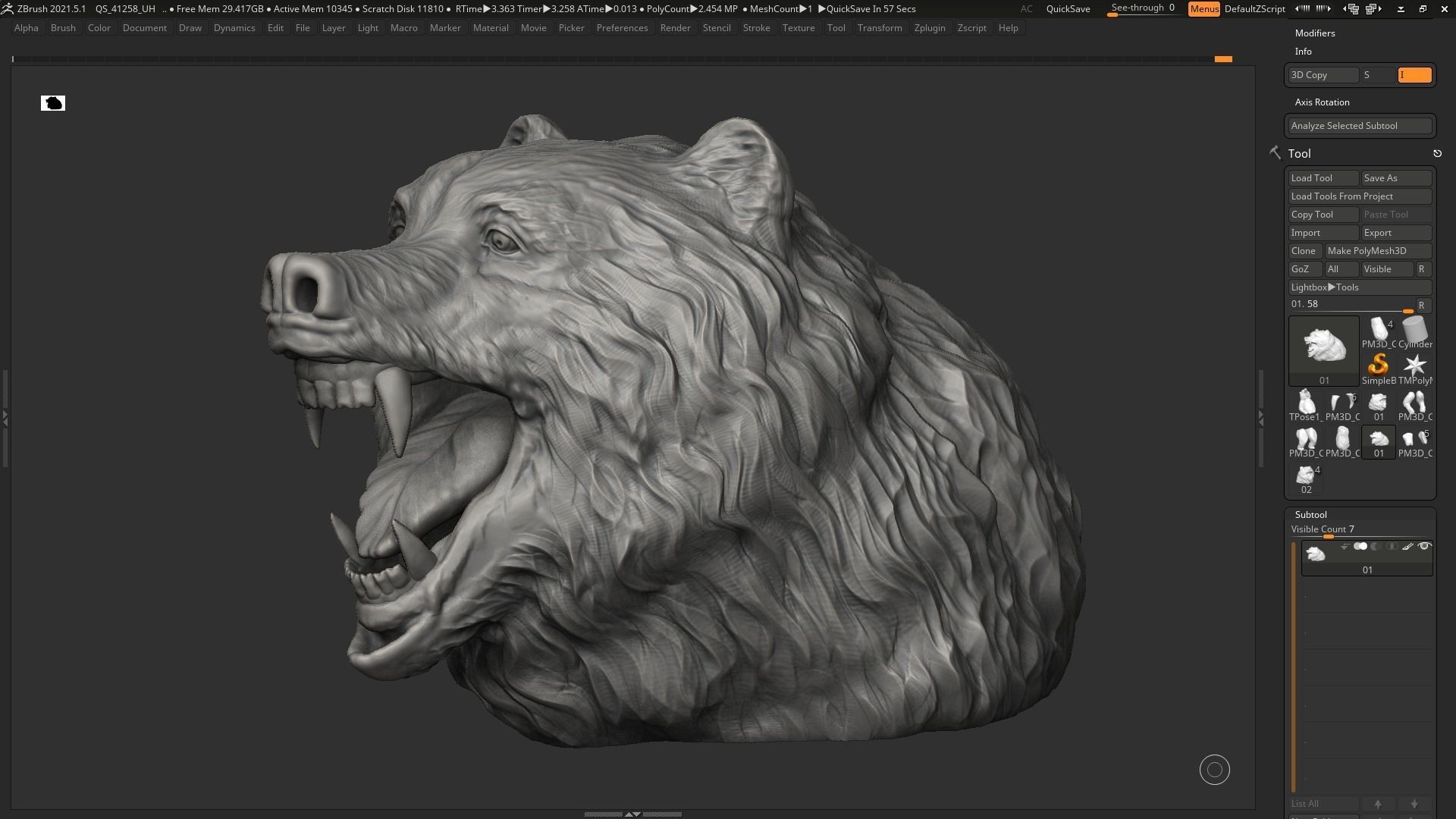Move subtool down with arrow button
Viewport: 1456px width, 819px height.
click(1414, 804)
